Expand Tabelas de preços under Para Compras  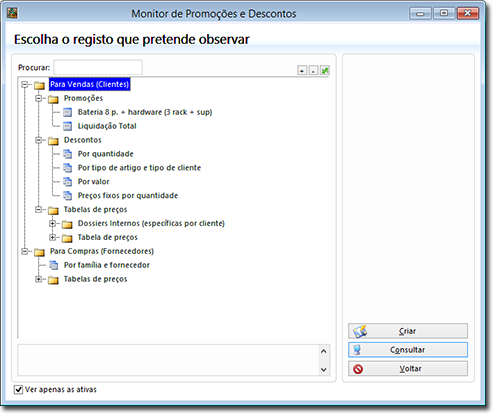[39, 279]
